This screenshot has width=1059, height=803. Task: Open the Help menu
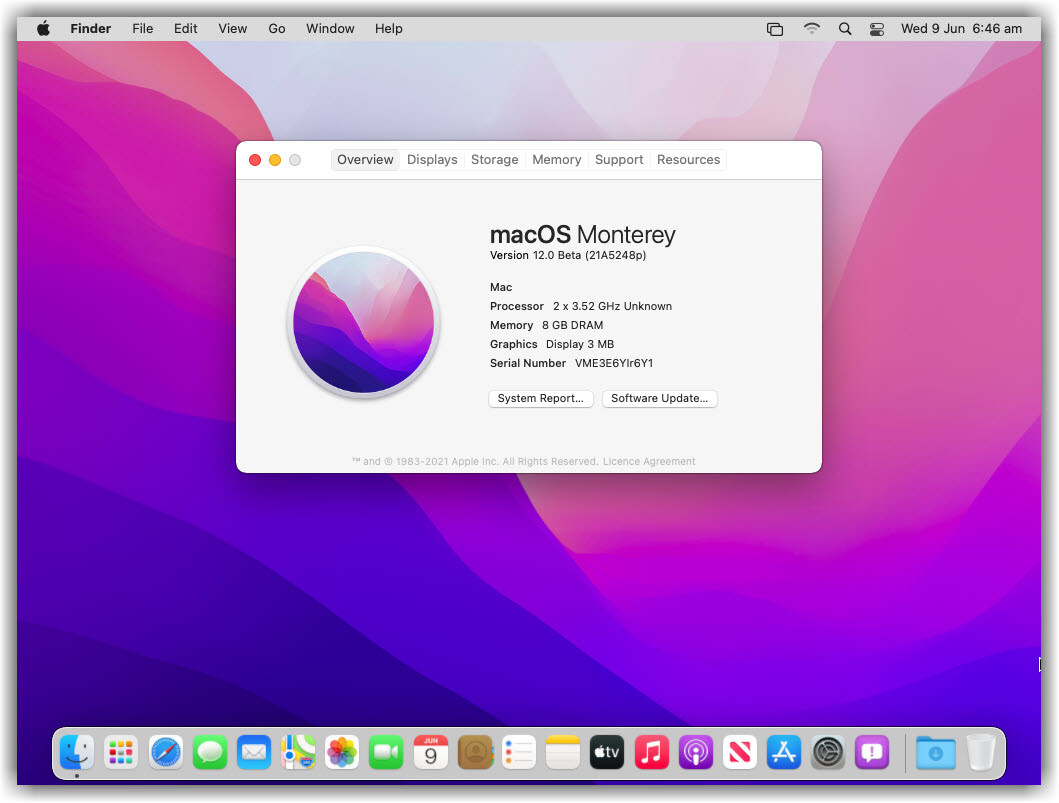389,28
